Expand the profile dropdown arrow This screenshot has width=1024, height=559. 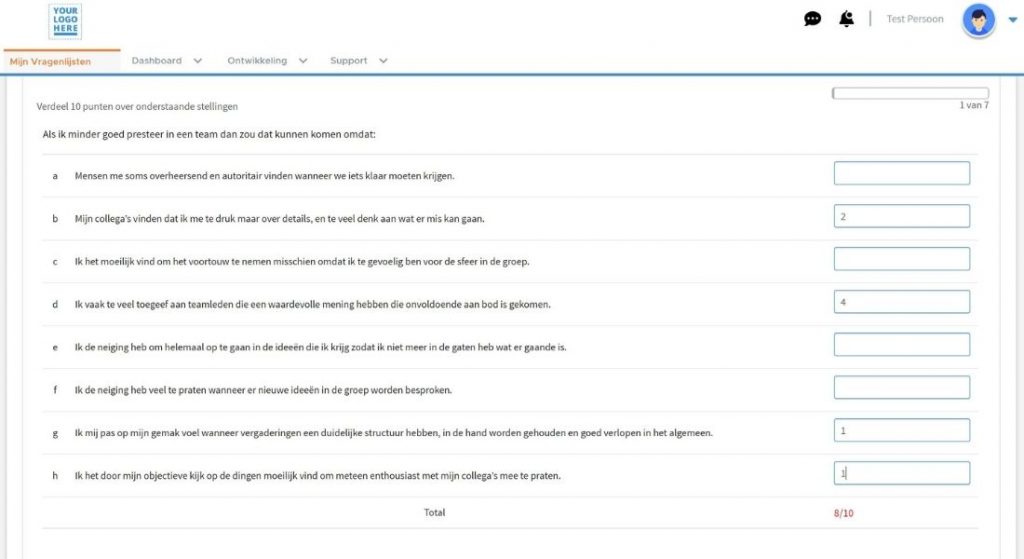tap(1012, 20)
